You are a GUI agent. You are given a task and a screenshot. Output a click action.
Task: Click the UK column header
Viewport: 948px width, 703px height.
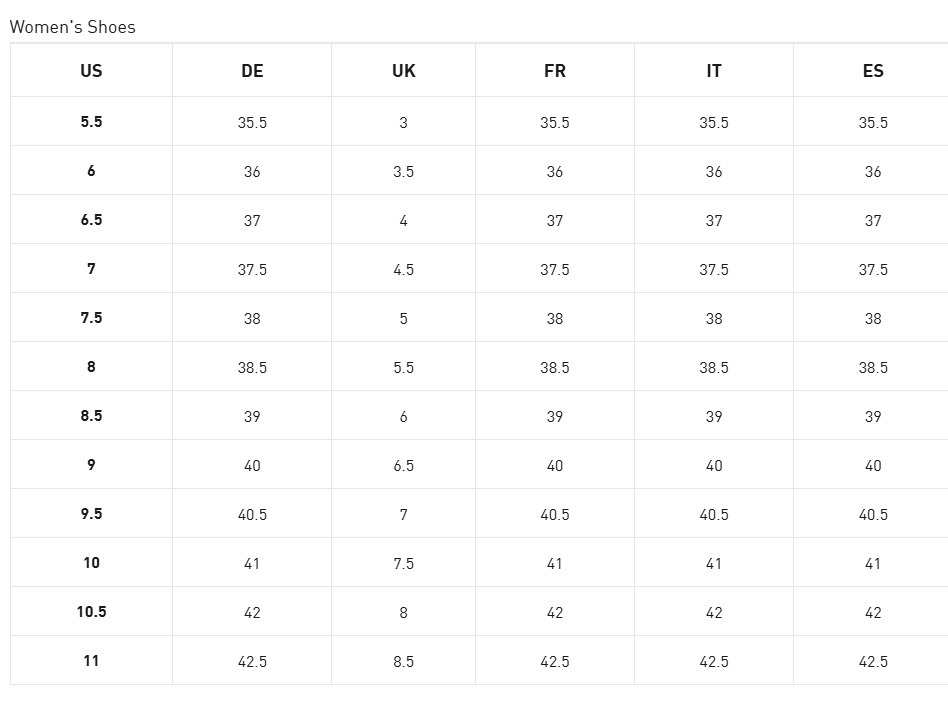[404, 71]
